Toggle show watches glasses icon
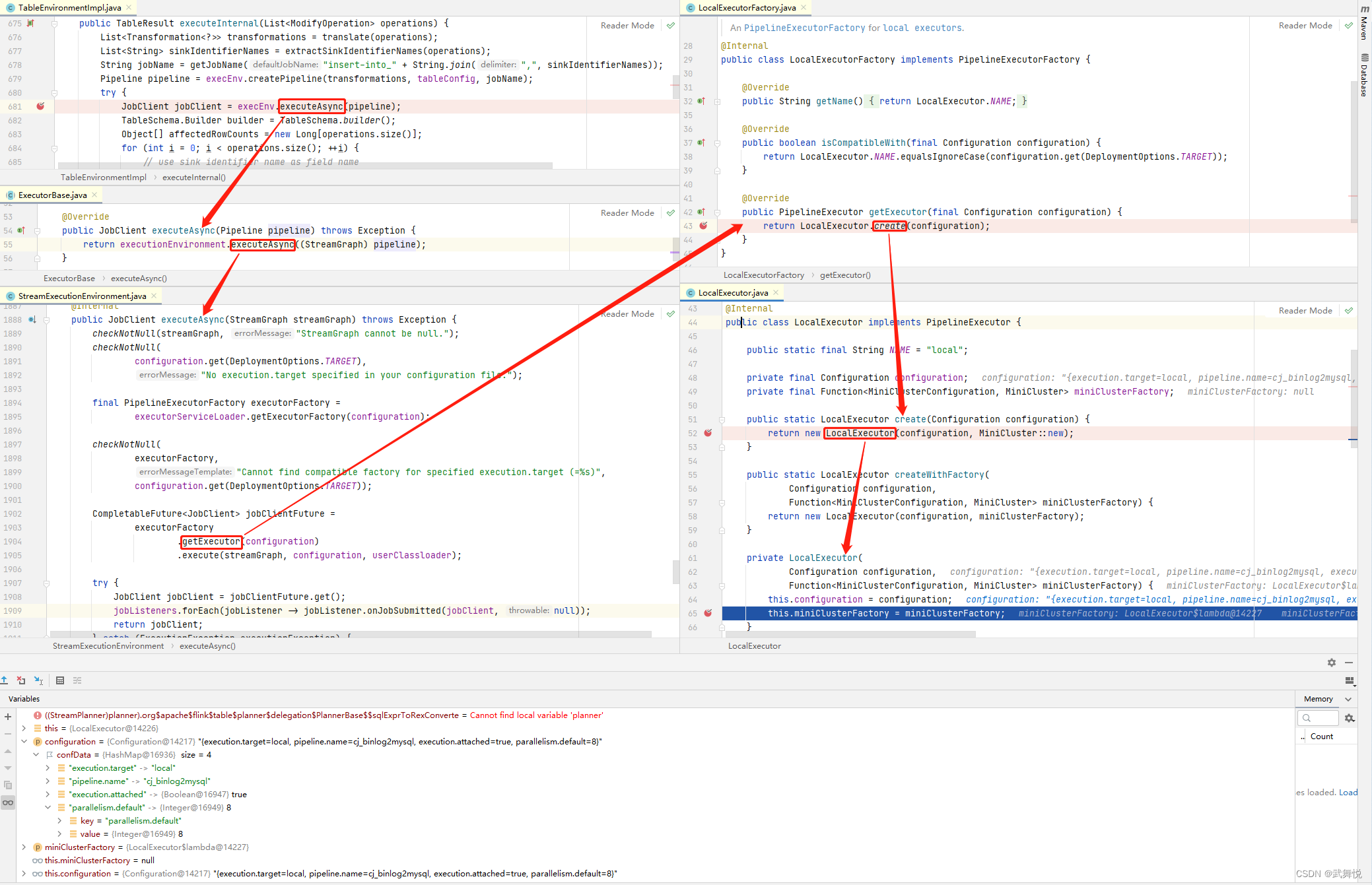1372x885 pixels. [8, 803]
